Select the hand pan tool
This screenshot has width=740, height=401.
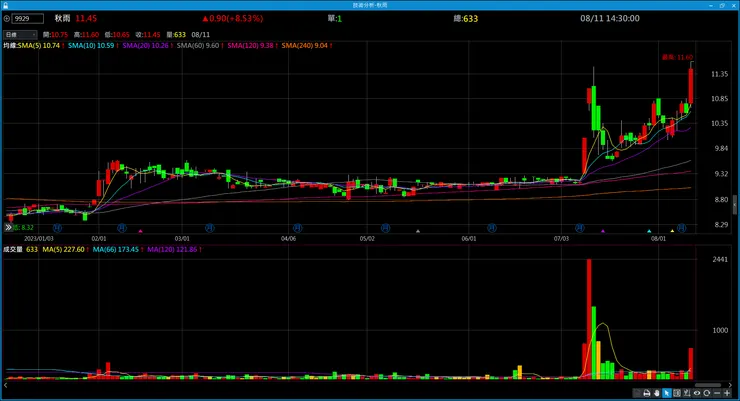[x=656, y=393]
